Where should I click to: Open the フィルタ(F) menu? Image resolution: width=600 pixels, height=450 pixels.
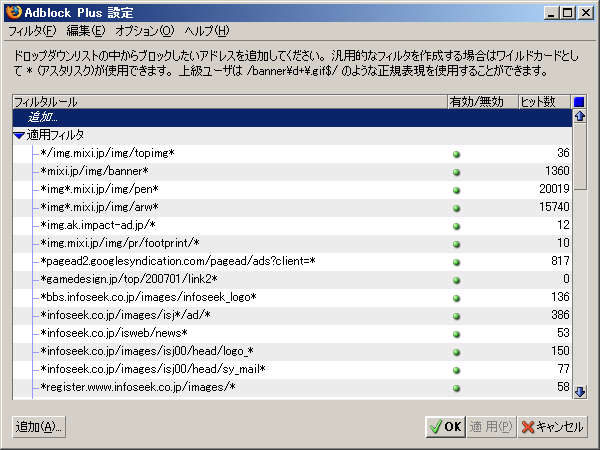pos(32,31)
